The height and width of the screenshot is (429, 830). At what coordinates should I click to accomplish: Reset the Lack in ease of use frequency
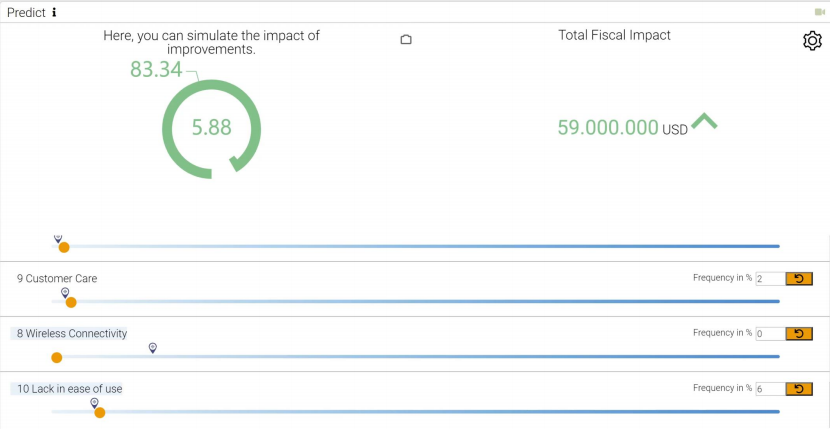(799, 389)
